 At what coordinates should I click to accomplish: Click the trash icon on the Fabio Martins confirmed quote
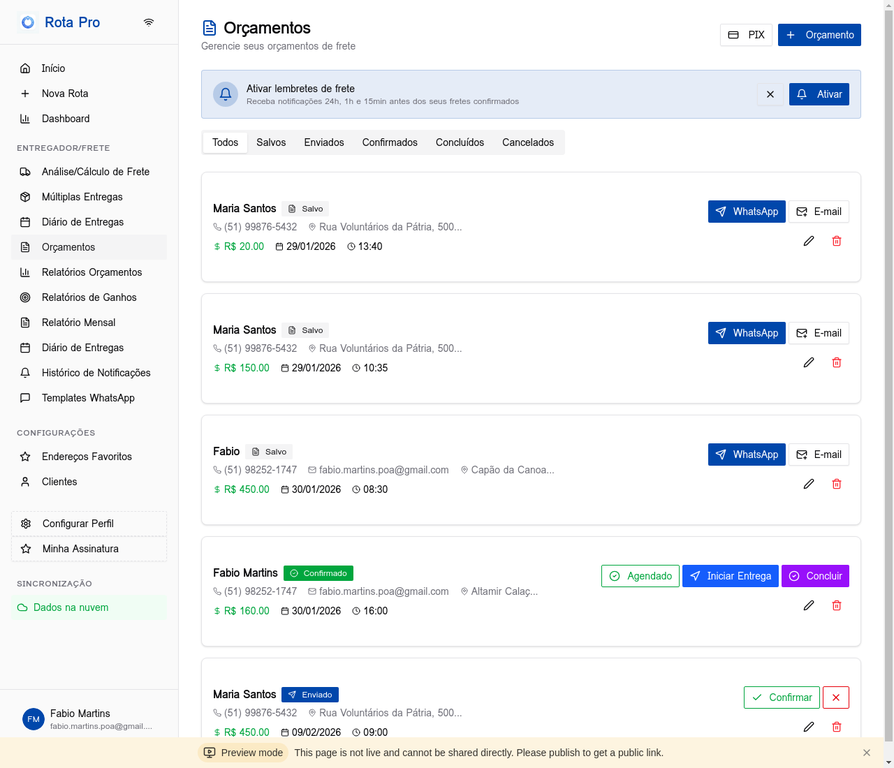click(x=836, y=606)
